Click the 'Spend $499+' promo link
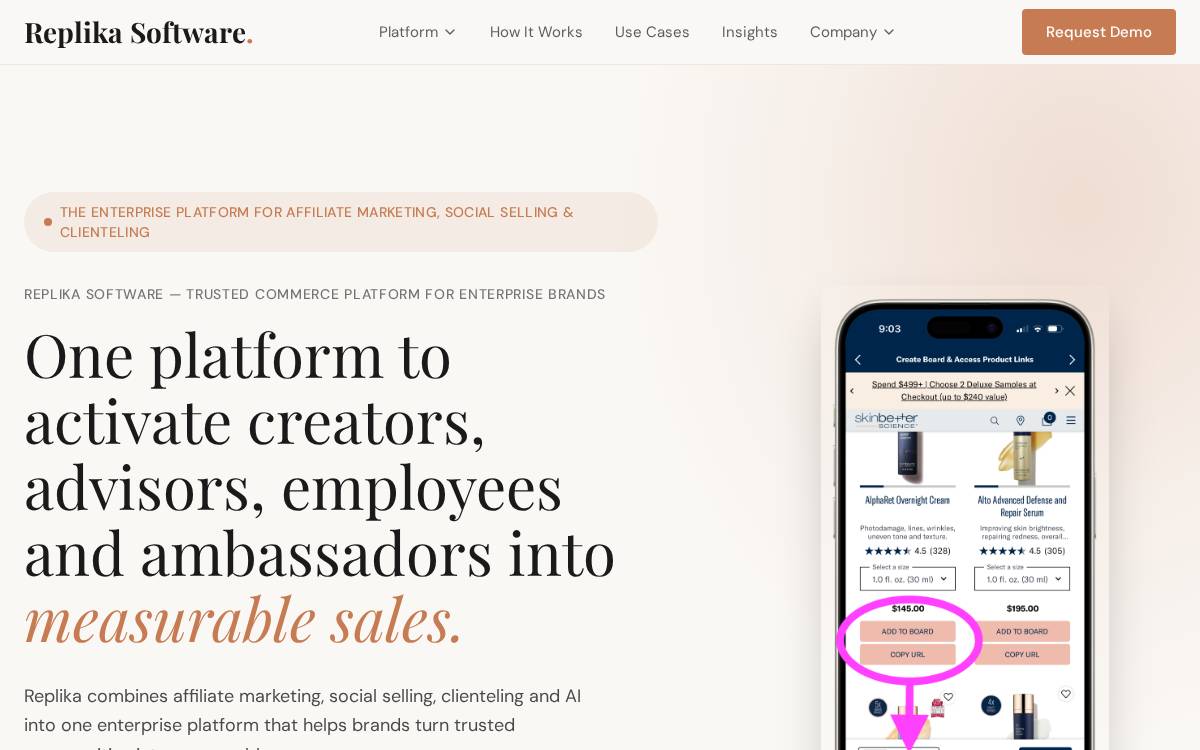 click(954, 390)
